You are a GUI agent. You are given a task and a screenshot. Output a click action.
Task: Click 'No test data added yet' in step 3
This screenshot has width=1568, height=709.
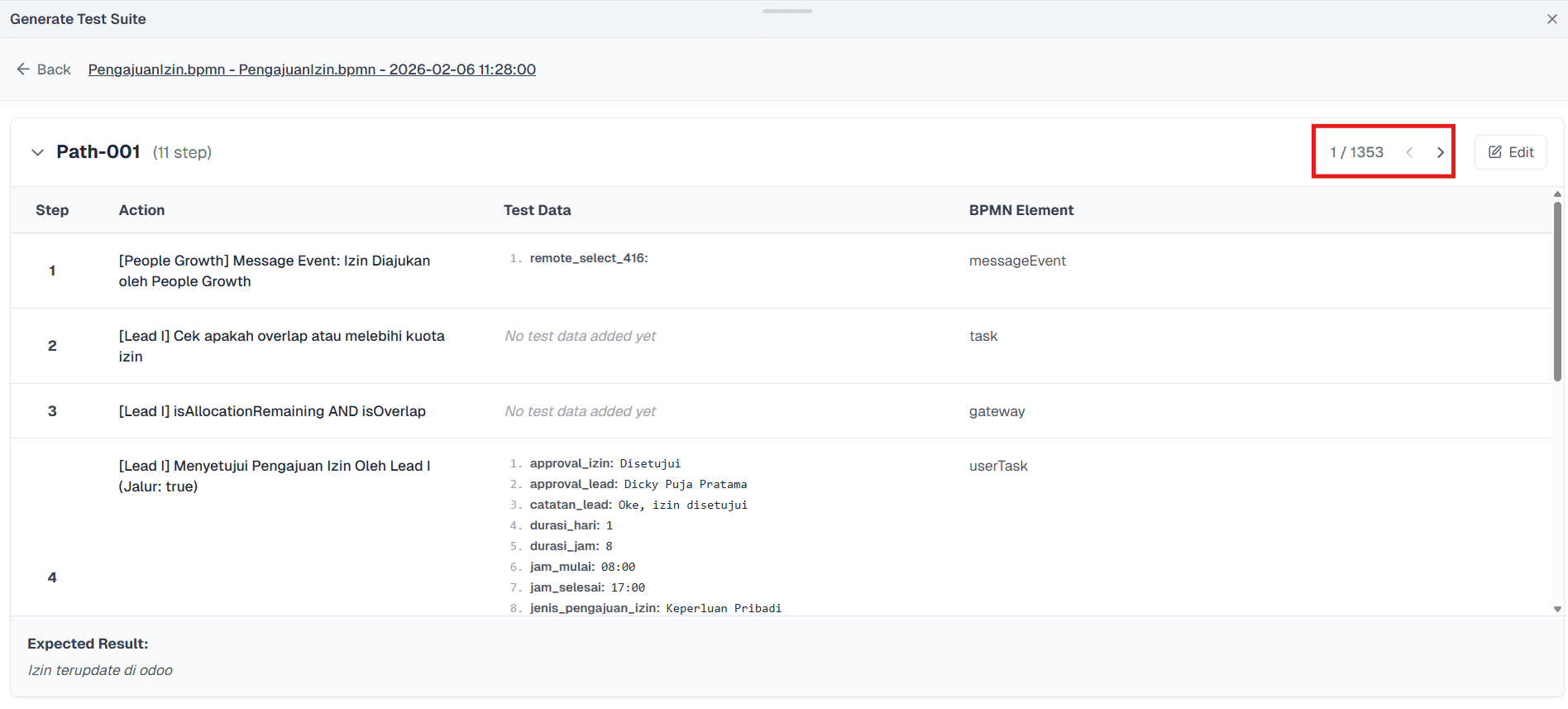(581, 411)
